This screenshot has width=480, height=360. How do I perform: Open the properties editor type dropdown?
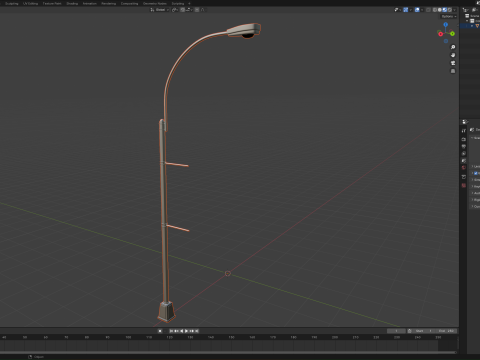coord(465,122)
